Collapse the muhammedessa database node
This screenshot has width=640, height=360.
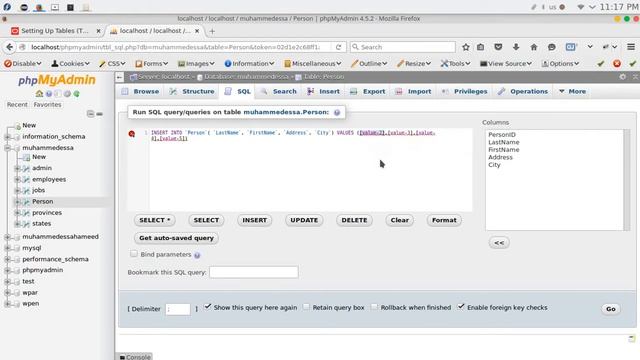7,148
